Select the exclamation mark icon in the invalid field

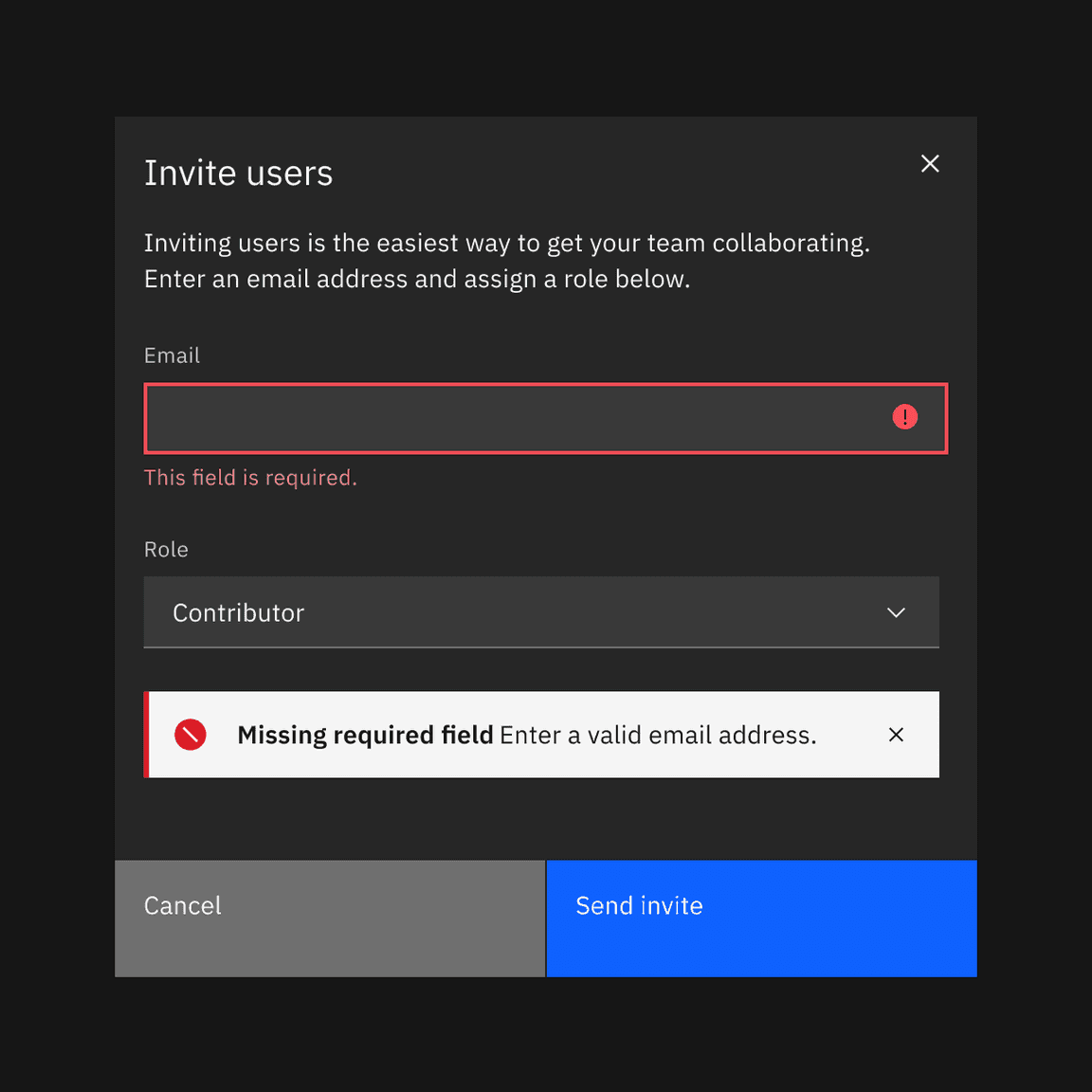904,417
